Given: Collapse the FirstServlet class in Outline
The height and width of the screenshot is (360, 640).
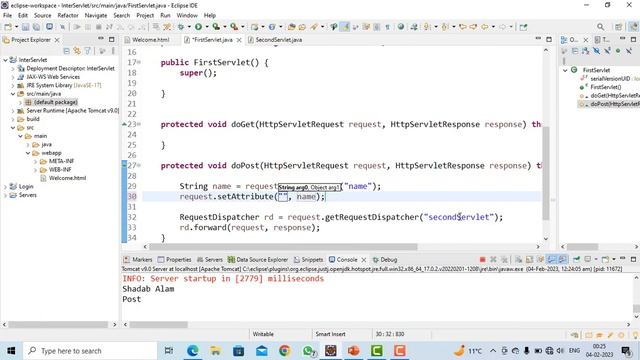Looking at the screenshot, I should pos(565,70).
